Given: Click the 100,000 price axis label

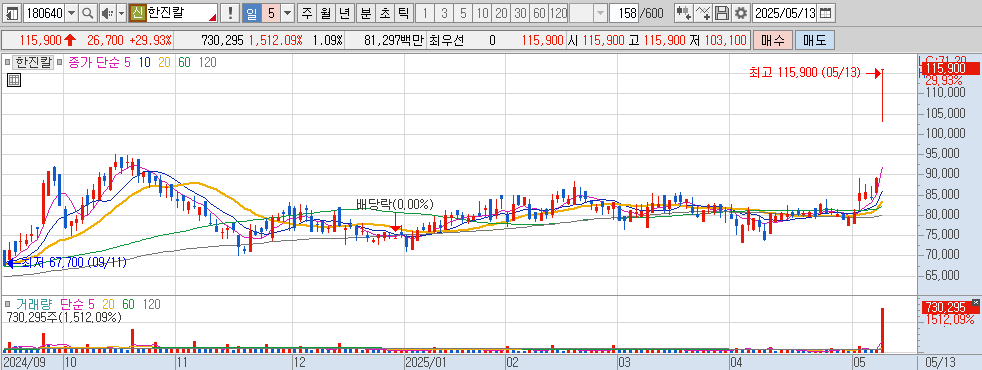Looking at the screenshot, I should tap(945, 133).
